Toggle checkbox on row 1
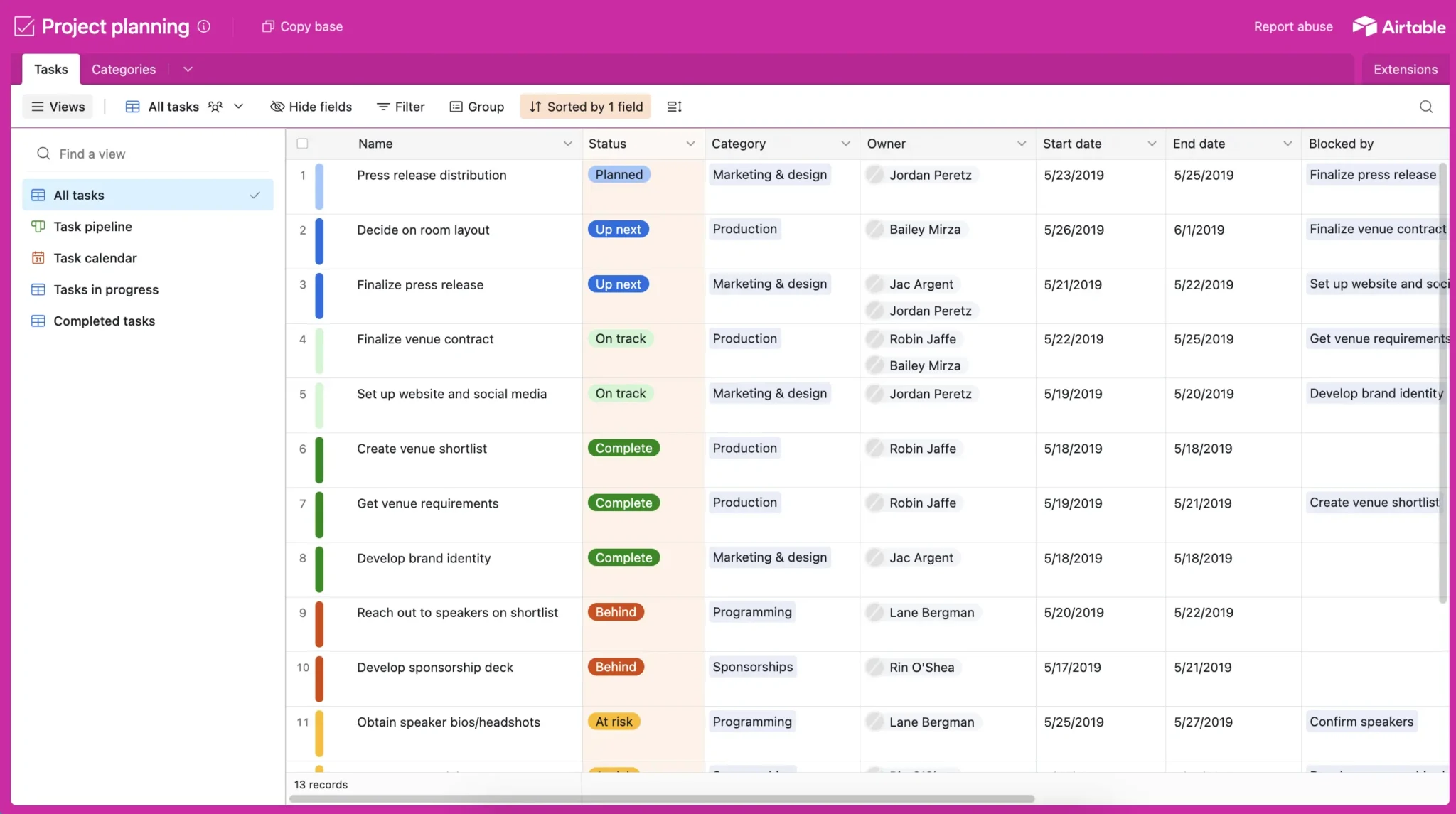This screenshot has width=1456, height=814. (302, 175)
